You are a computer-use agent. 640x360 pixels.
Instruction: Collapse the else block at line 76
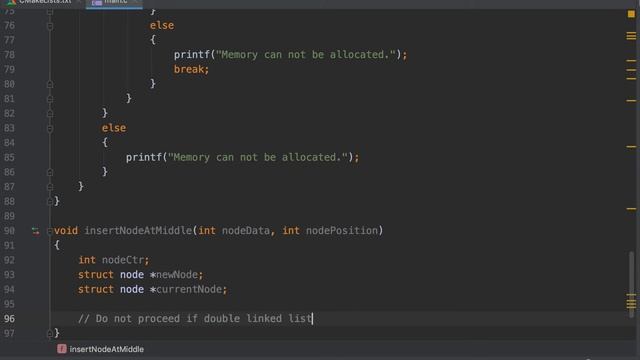(50, 26)
